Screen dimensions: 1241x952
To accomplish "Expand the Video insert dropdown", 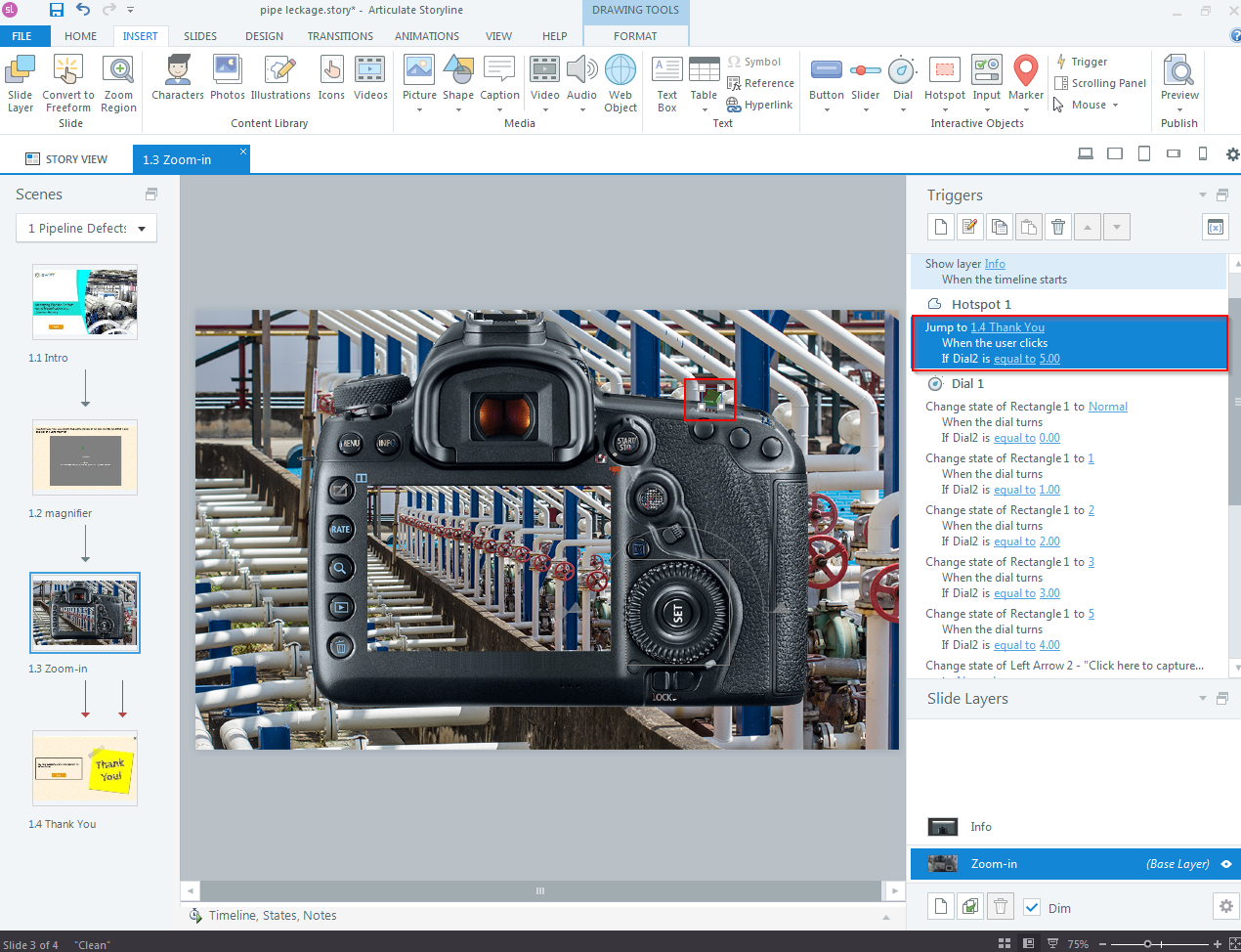I will pyautogui.click(x=544, y=109).
